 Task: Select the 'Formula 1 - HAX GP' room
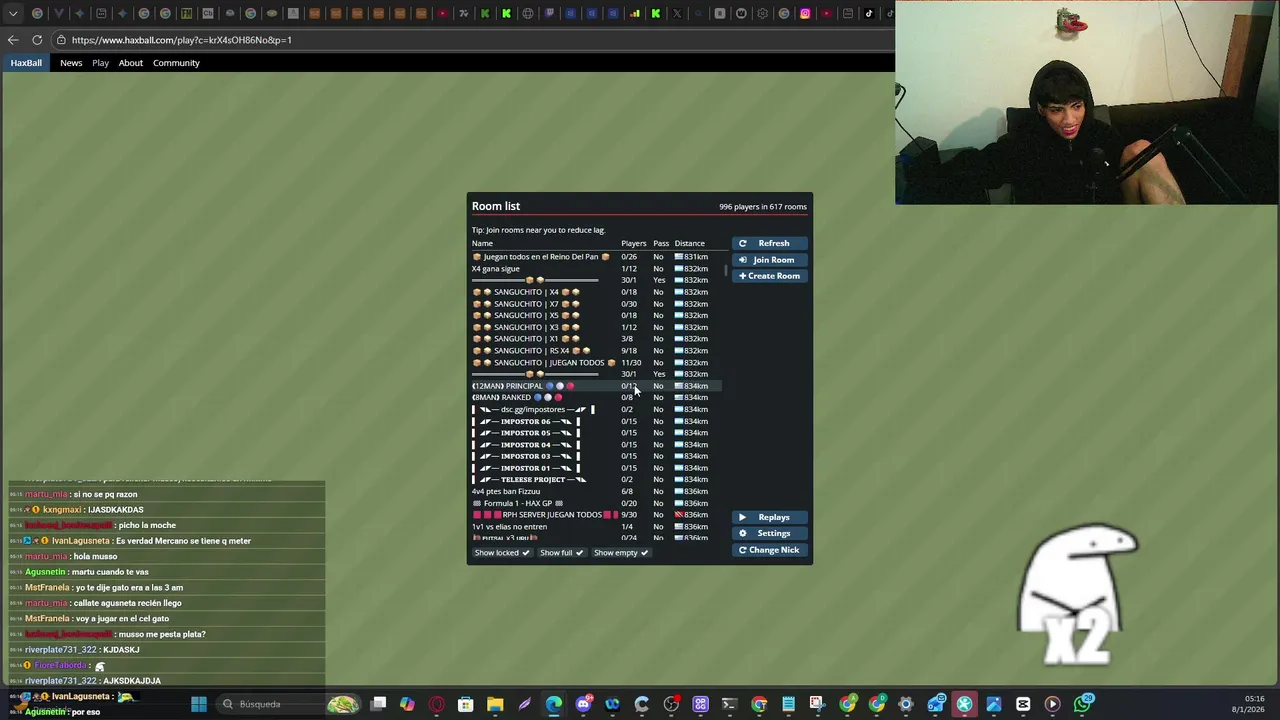point(596,503)
